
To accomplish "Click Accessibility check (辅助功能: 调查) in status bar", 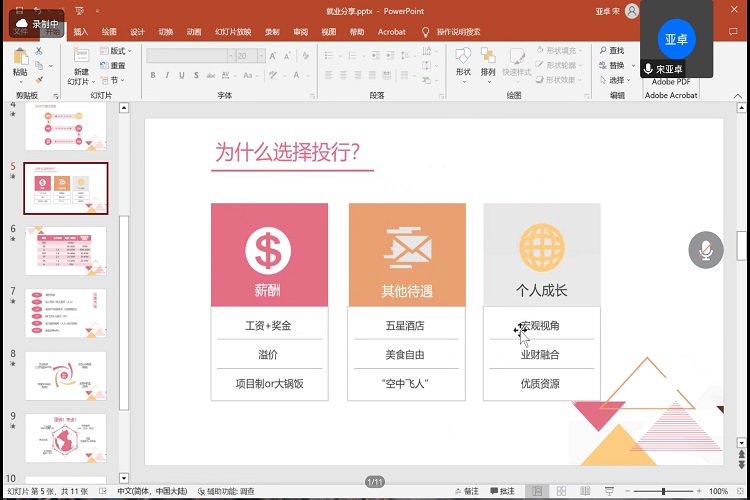I will pyautogui.click(x=226, y=491).
